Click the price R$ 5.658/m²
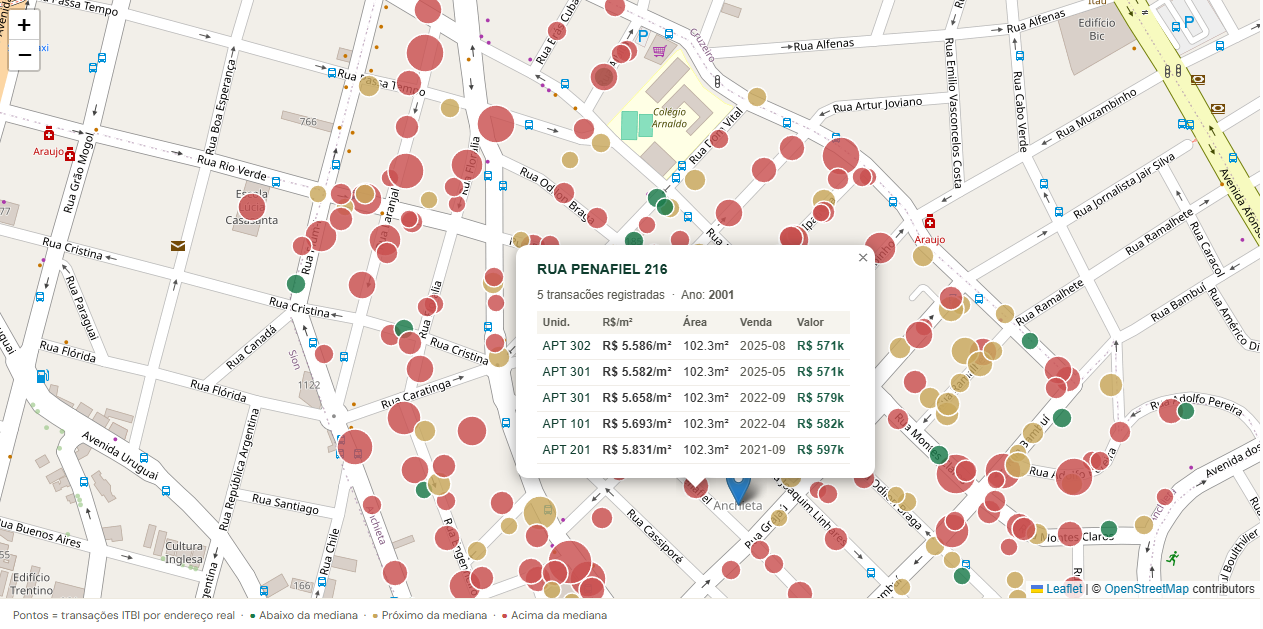Screen dimensions: 1263x629 click(x=637, y=398)
